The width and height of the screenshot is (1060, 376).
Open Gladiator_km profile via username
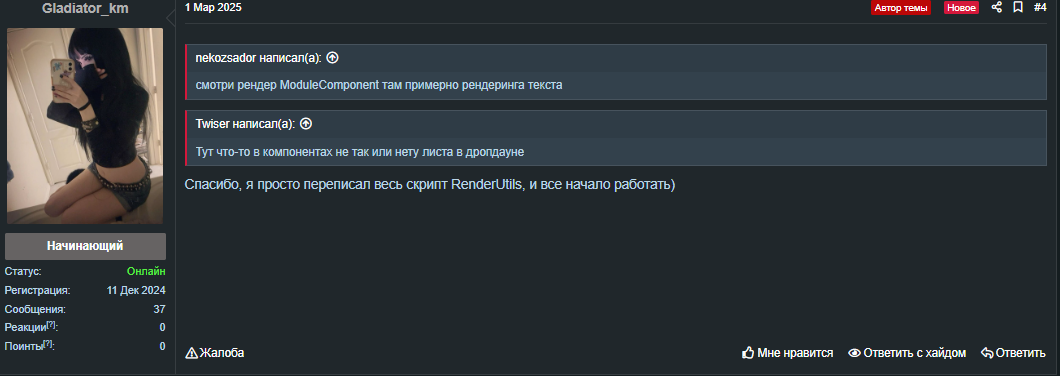(85, 9)
